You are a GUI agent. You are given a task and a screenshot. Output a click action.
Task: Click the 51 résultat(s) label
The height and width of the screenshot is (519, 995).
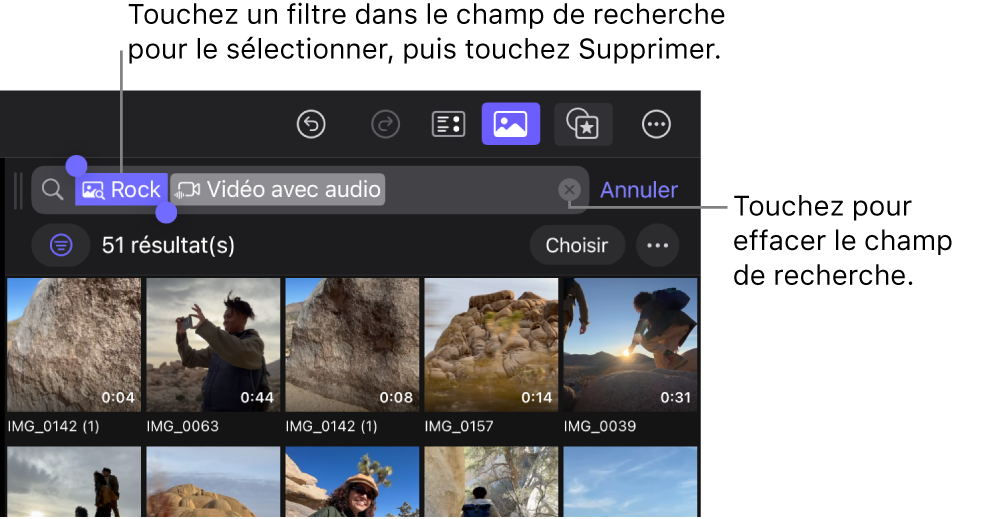click(168, 246)
